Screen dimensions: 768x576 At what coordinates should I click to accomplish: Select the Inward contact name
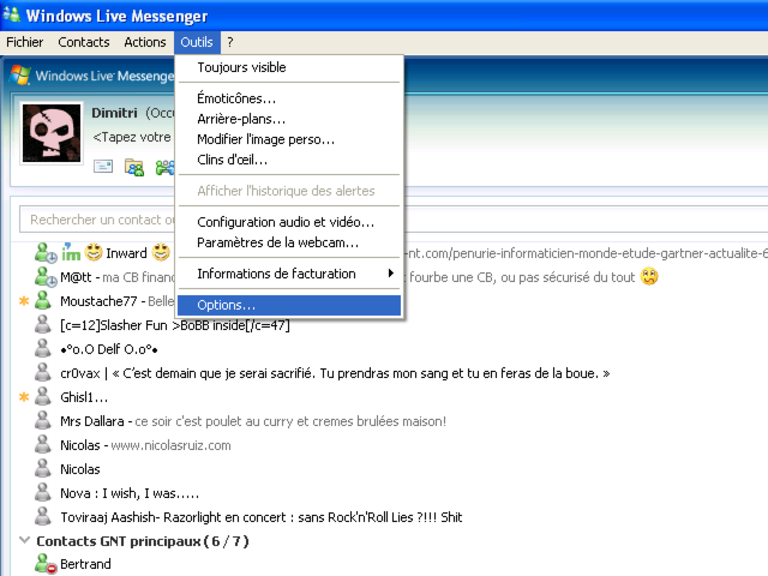126,253
